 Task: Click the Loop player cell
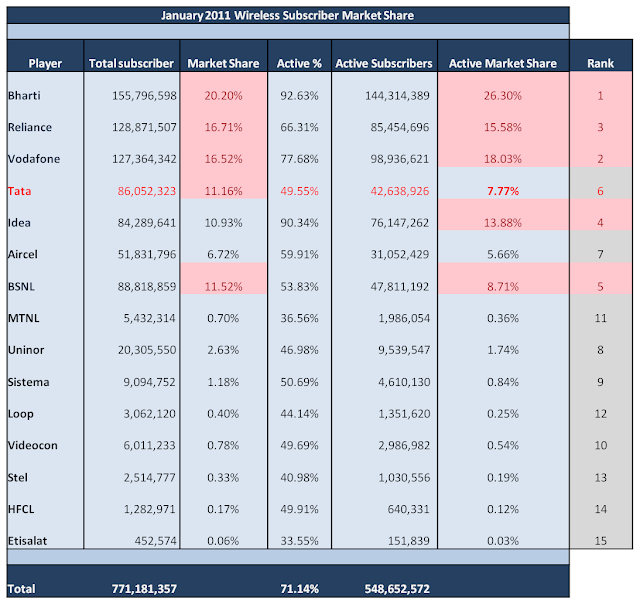tap(21, 414)
